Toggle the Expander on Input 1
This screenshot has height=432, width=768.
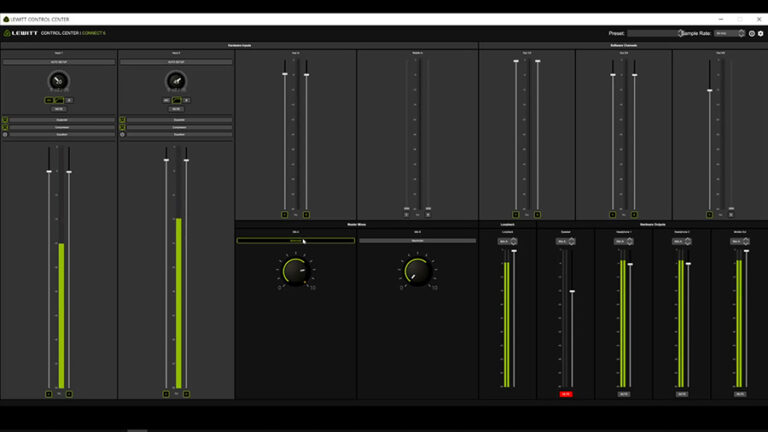[x=5, y=120]
